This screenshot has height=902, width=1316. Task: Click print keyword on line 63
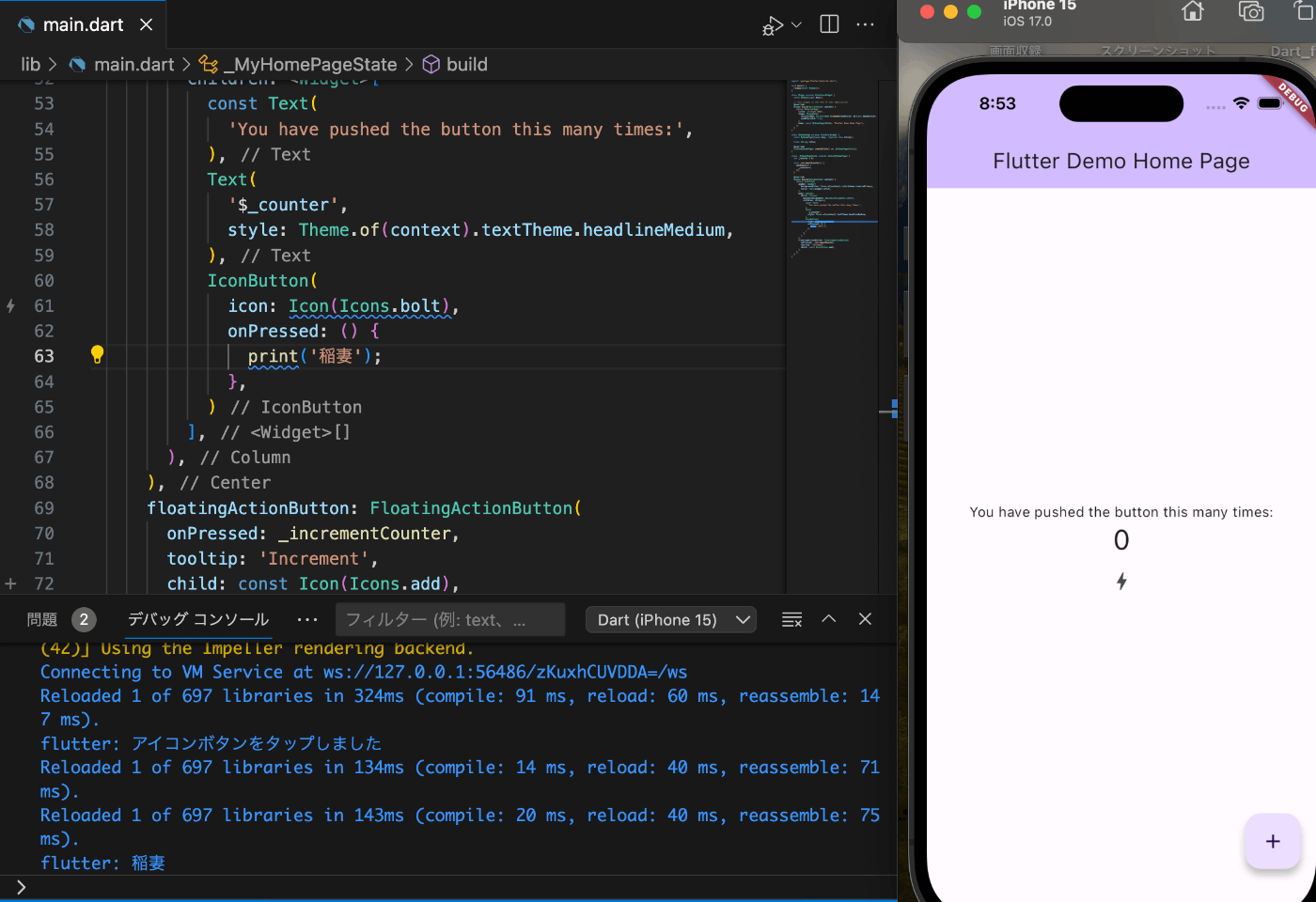pyautogui.click(x=273, y=356)
